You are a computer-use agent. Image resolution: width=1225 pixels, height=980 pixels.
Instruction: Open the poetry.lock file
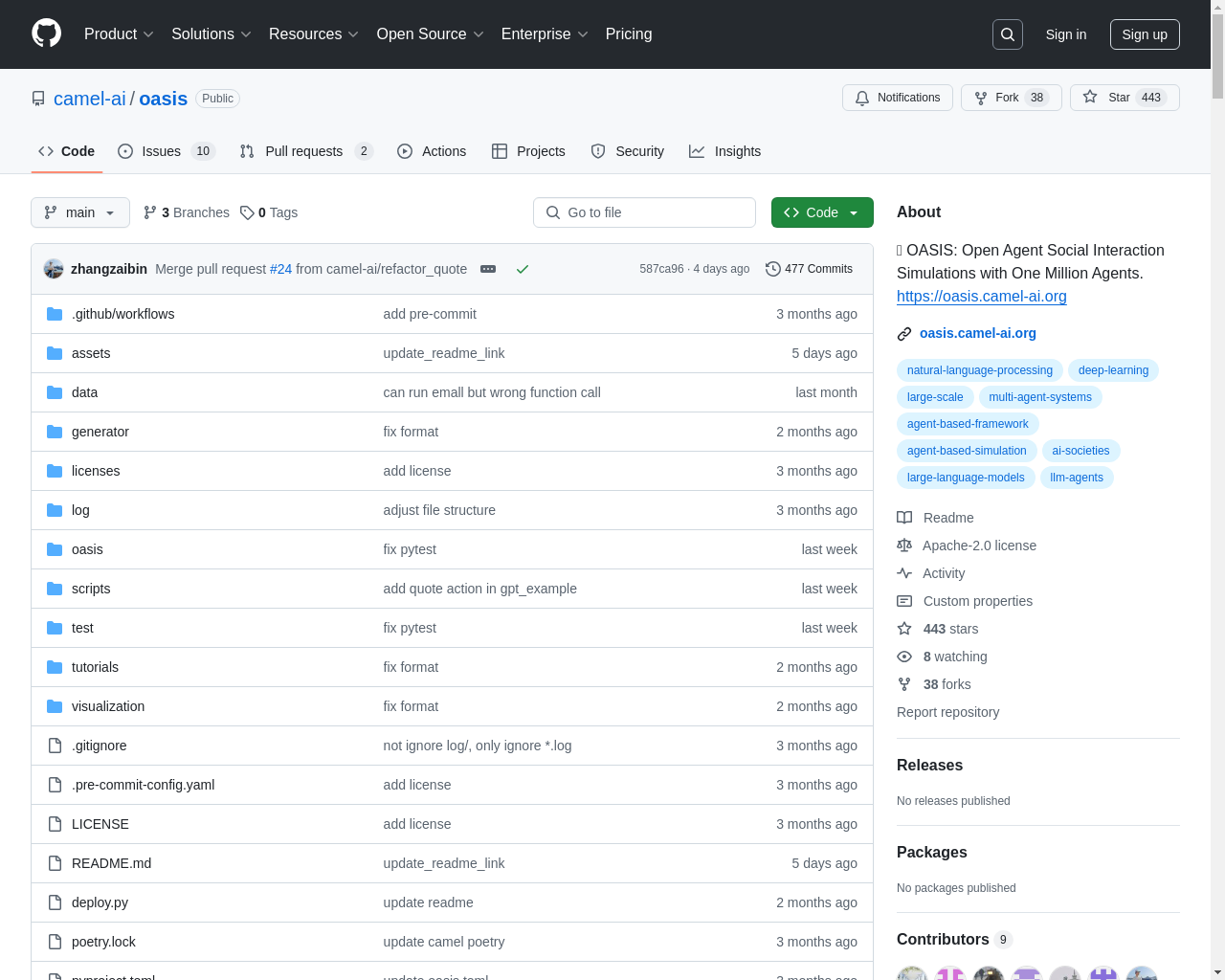coord(103,942)
